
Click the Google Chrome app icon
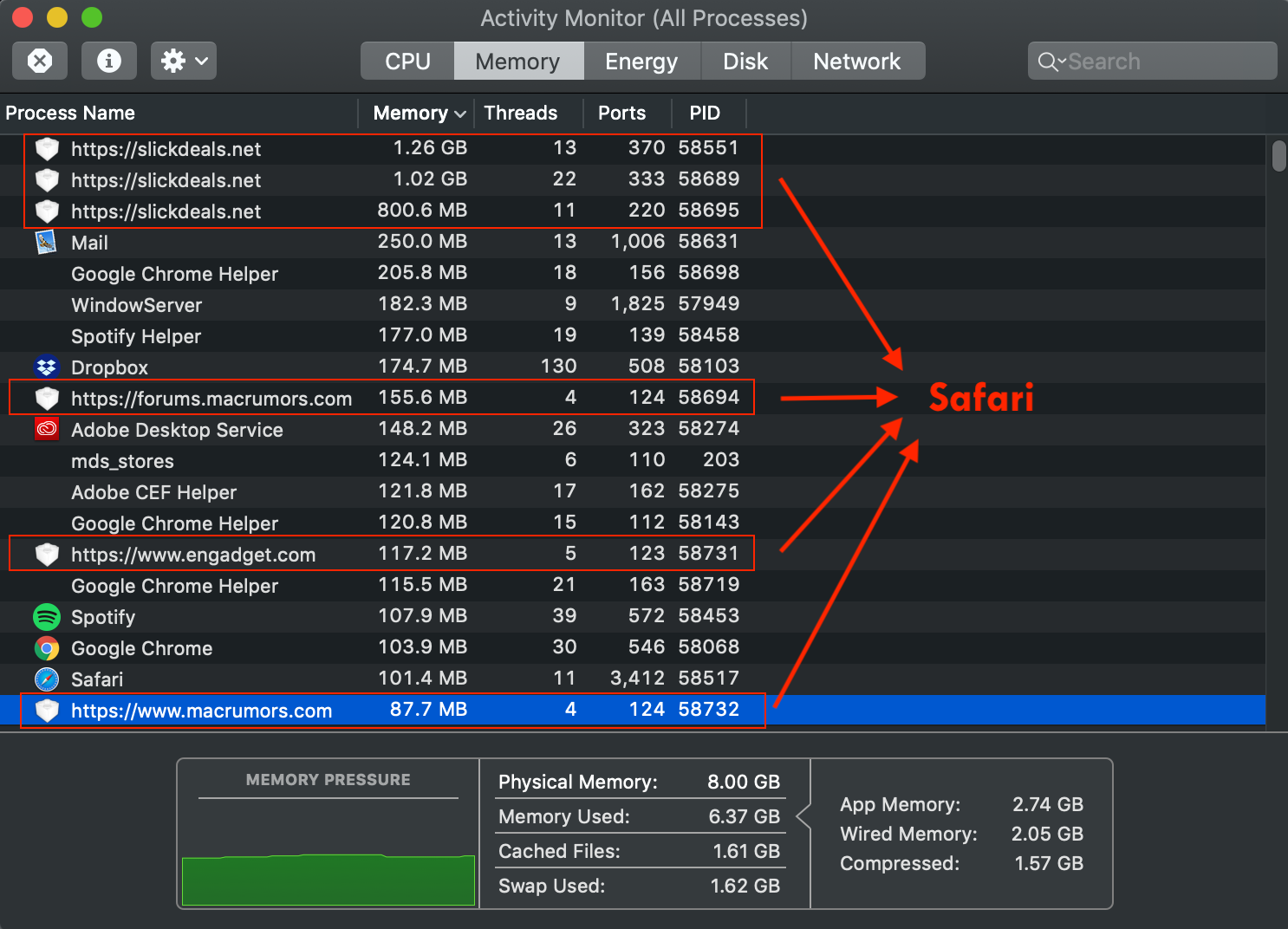tap(47, 648)
